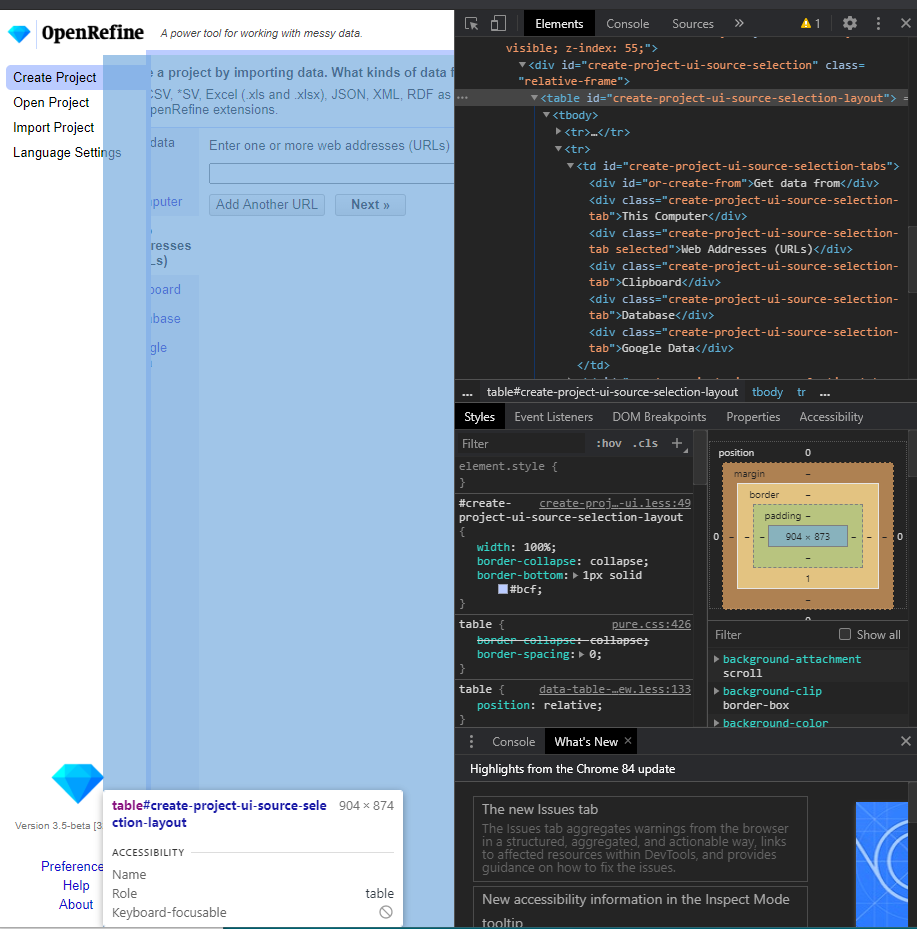Add new style rule plus icon
The width and height of the screenshot is (917, 929).
pos(676,443)
